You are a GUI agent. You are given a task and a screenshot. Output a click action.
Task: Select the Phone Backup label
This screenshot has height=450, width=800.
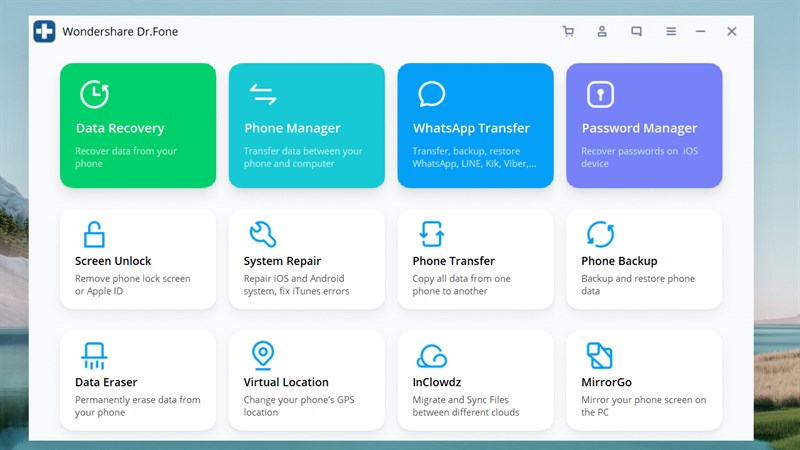point(619,261)
